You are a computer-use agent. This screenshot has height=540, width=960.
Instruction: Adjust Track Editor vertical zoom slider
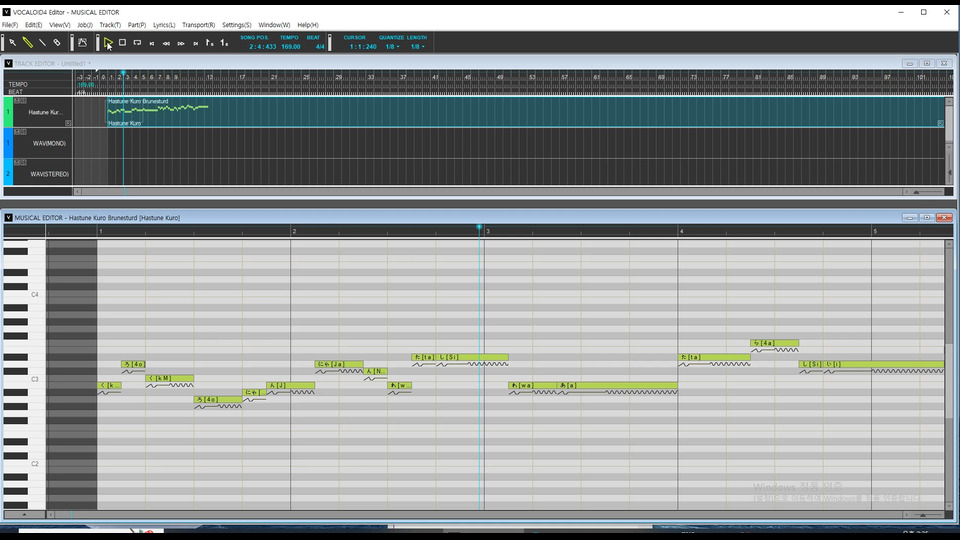coord(950,171)
